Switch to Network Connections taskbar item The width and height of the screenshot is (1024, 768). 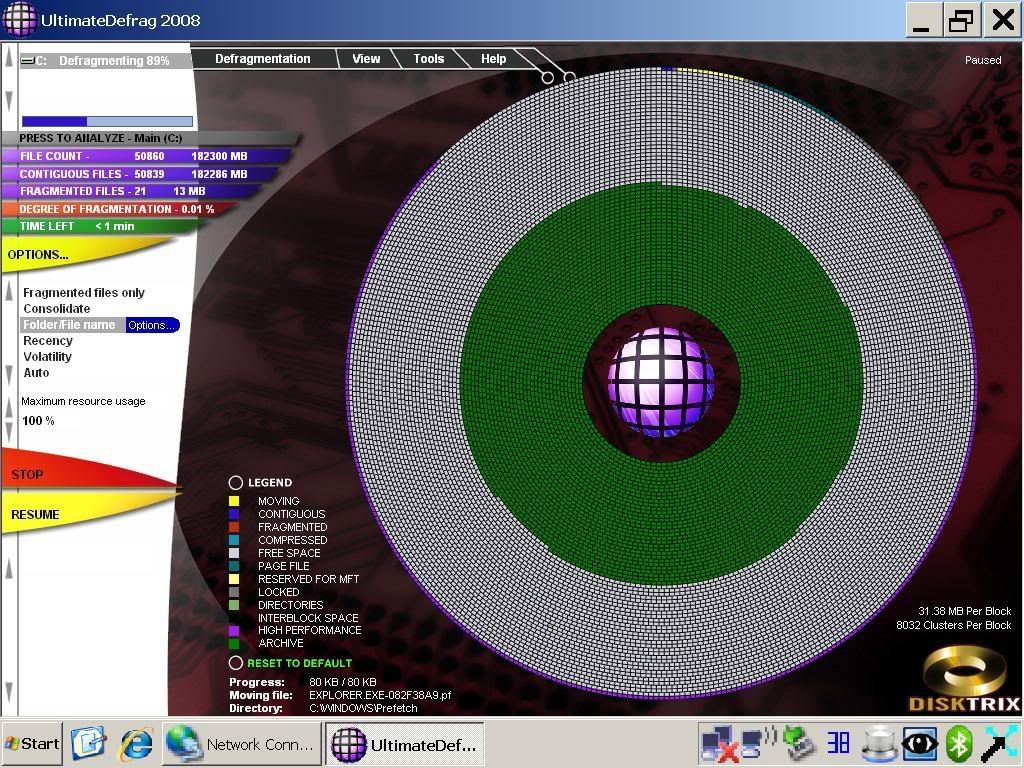(240, 744)
